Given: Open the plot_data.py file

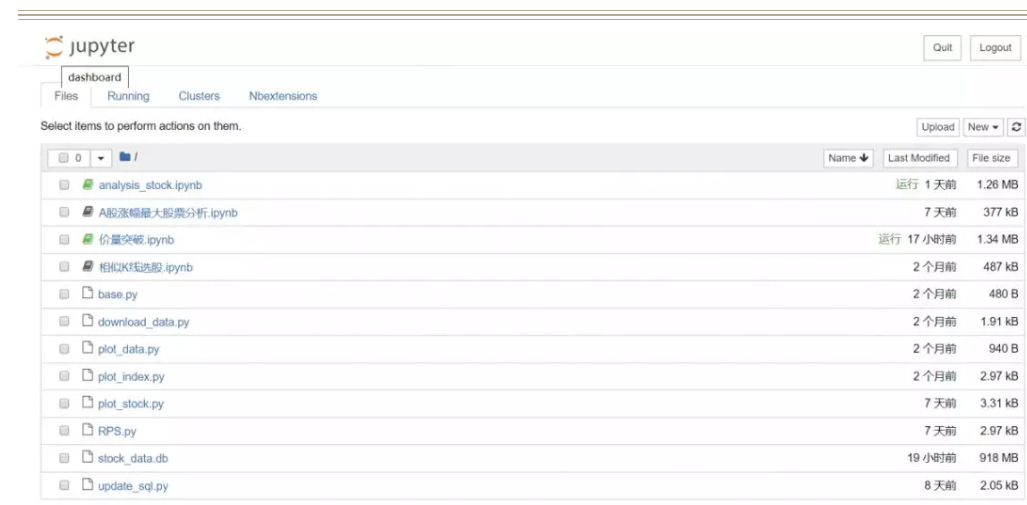Looking at the screenshot, I should [128, 350].
